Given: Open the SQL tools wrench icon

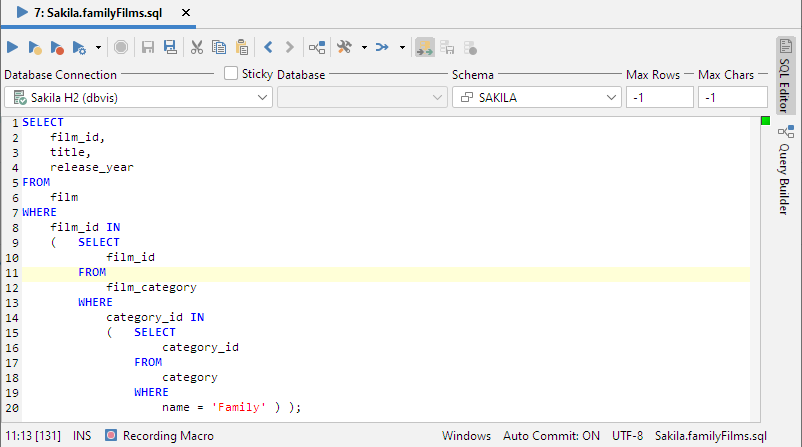Looking at the screenshot, I should [344, 47].
